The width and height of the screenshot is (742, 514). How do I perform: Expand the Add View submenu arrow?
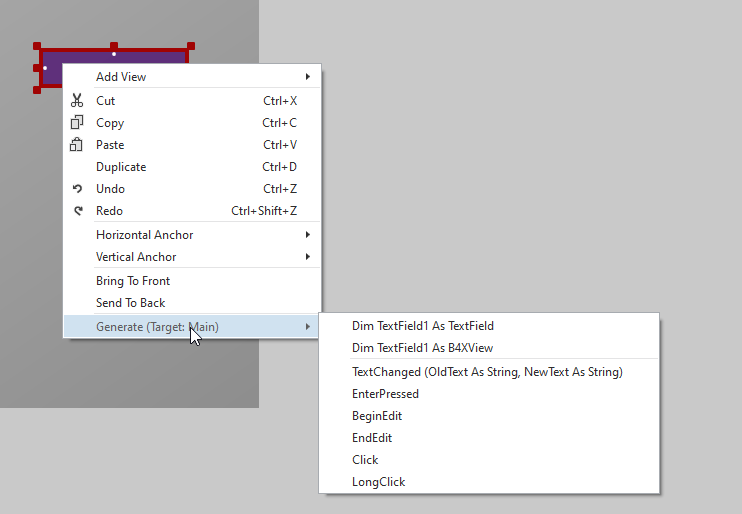pos(308,77)
